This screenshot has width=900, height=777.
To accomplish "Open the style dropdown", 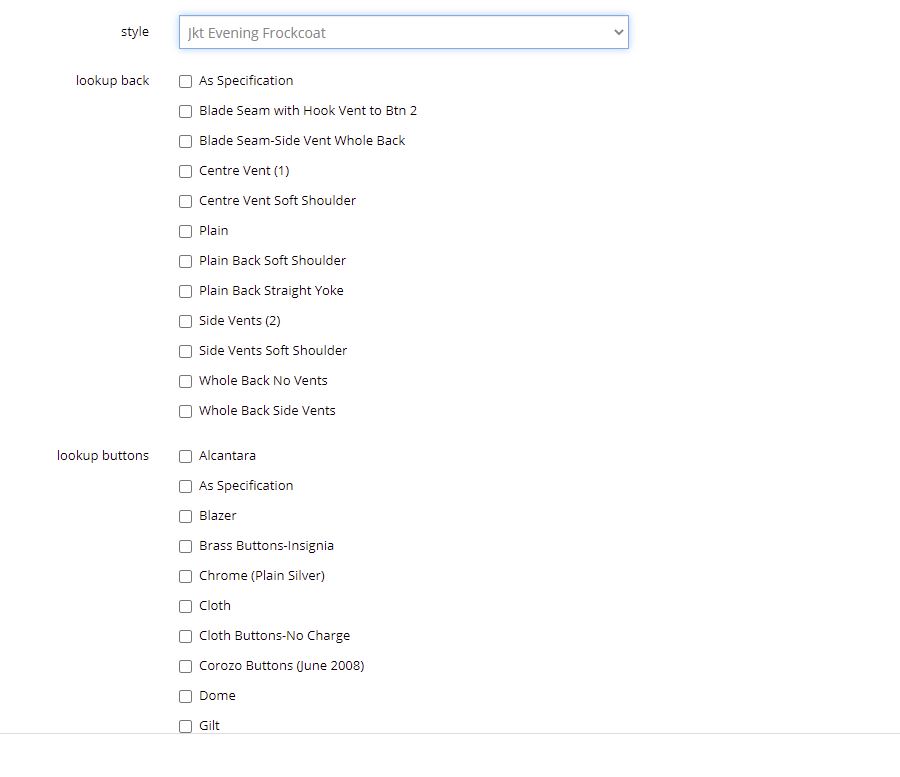I will pos(403,32).
